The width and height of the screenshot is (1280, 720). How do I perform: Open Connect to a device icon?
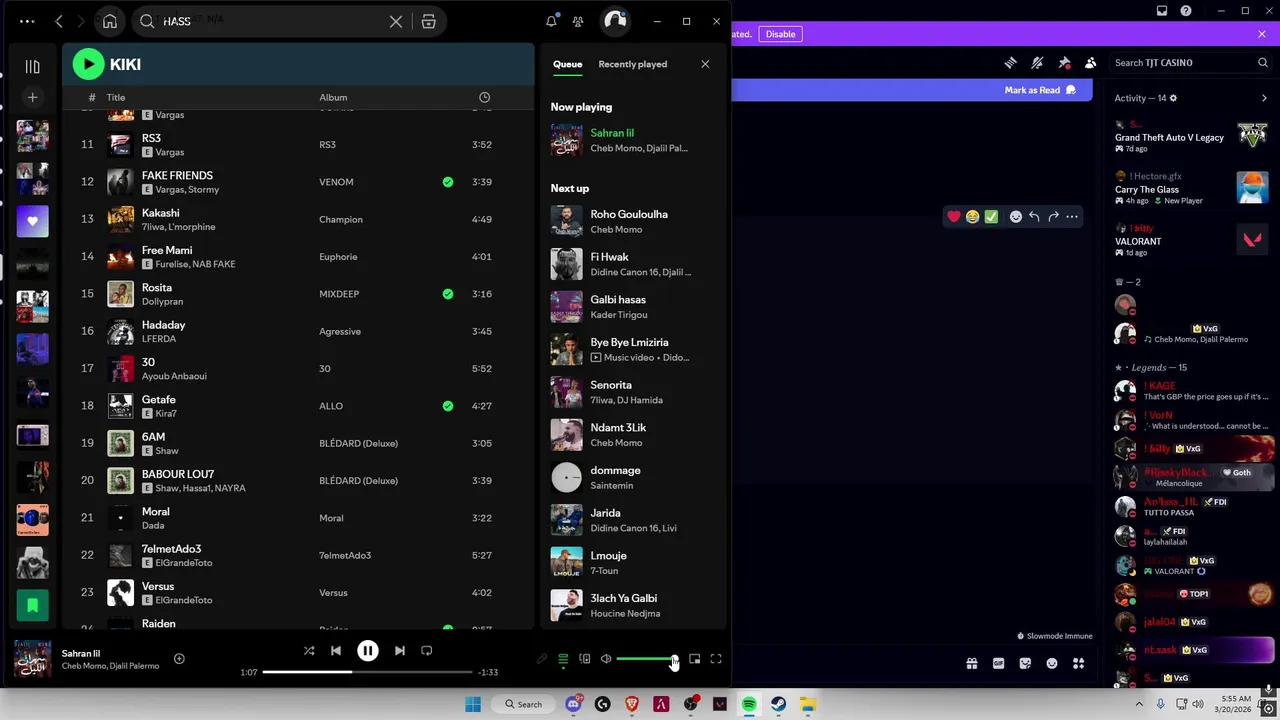coord(585,659)
